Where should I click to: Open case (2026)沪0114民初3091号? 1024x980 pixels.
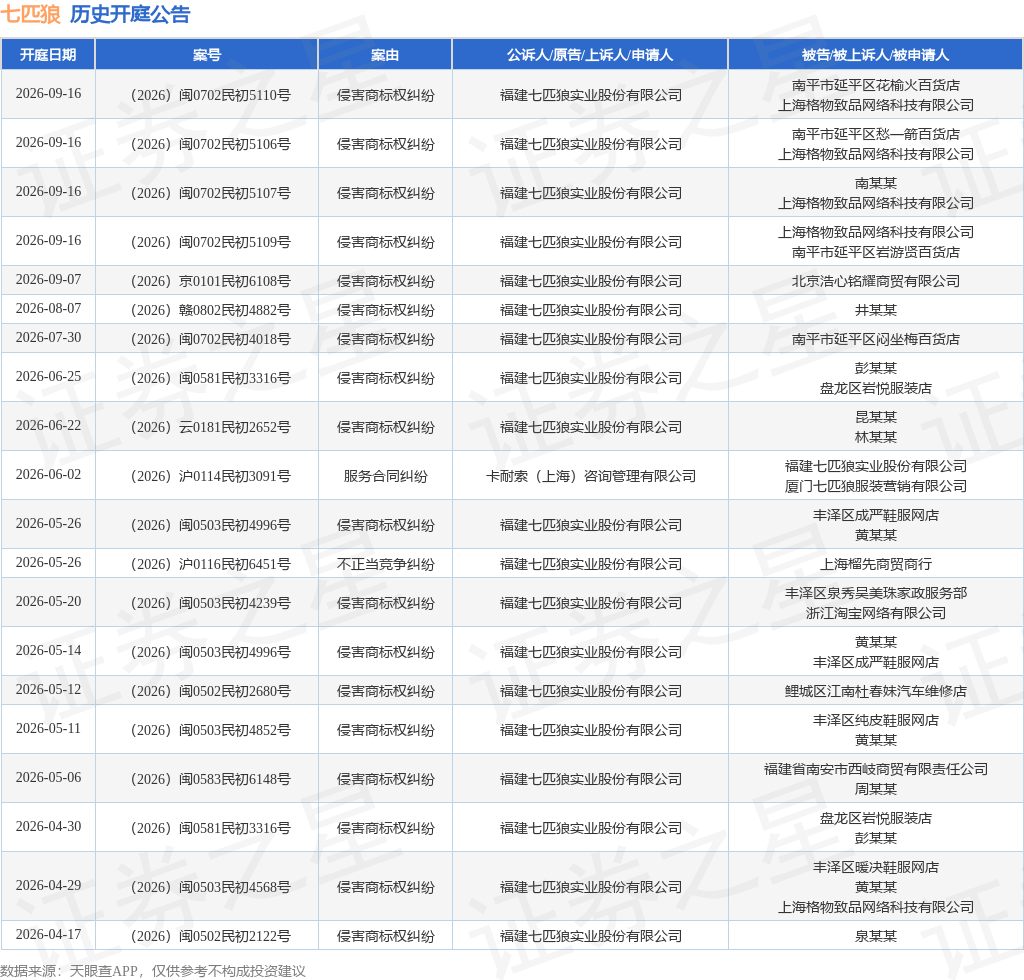click(x=210, y=477)
